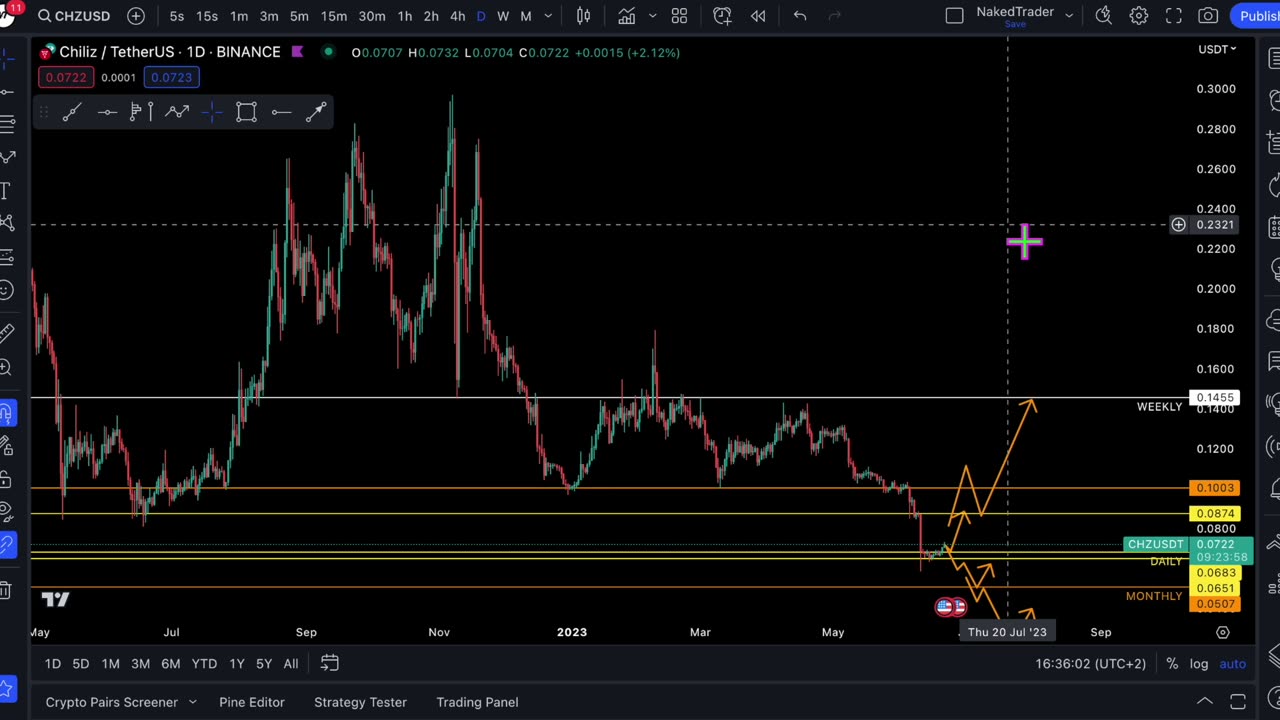Select the 15s timeframe
The width and height of the screenshot is (1280, 720).
pos(207,16)
